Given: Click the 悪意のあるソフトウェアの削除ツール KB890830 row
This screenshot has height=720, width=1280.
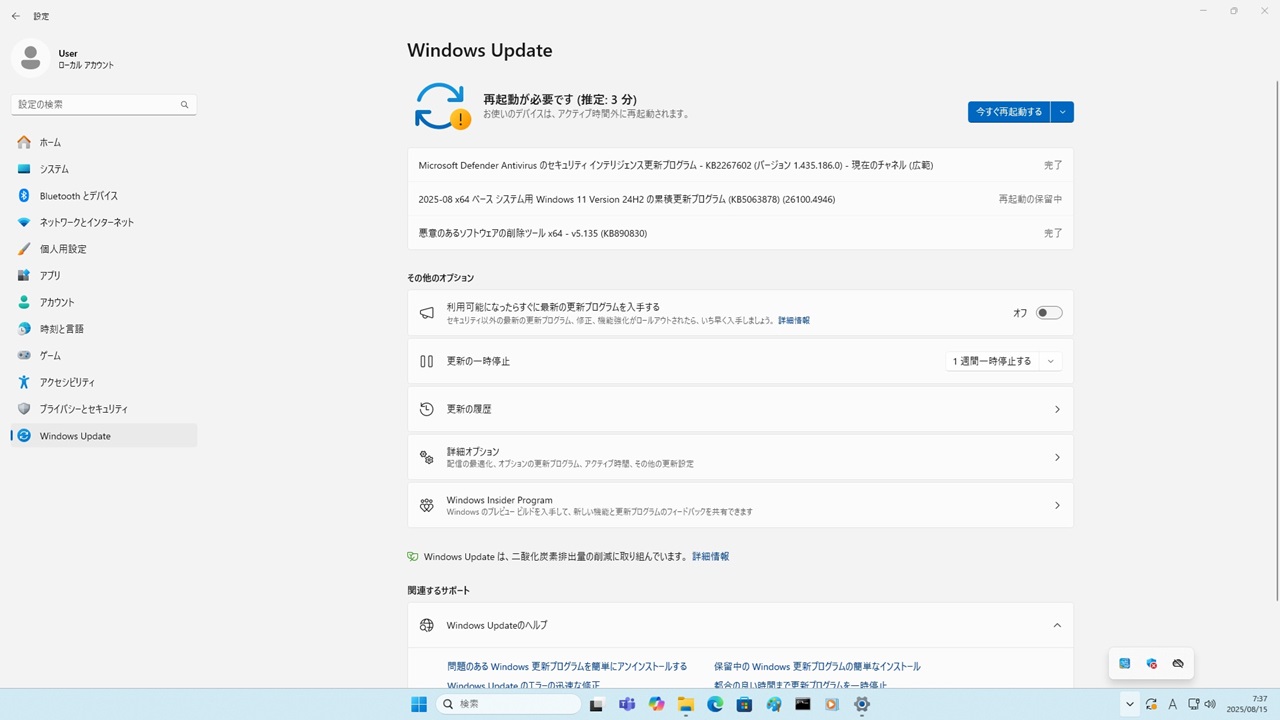Looking at the screenshot, I should (x=740, y=233).
